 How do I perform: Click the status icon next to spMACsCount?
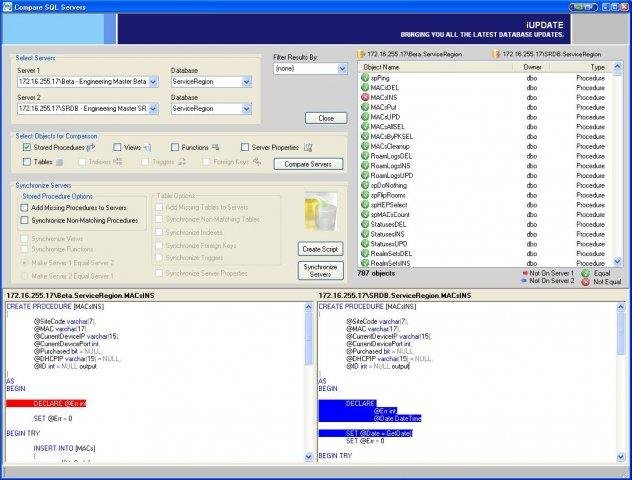365,214
